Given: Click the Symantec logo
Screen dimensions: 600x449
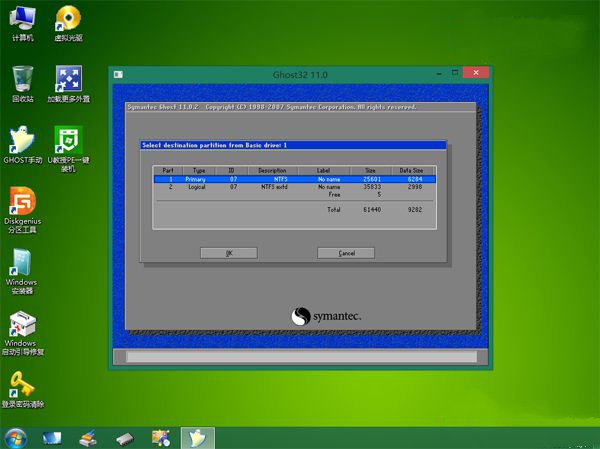Looking at the screenshot, I should 326,317.
